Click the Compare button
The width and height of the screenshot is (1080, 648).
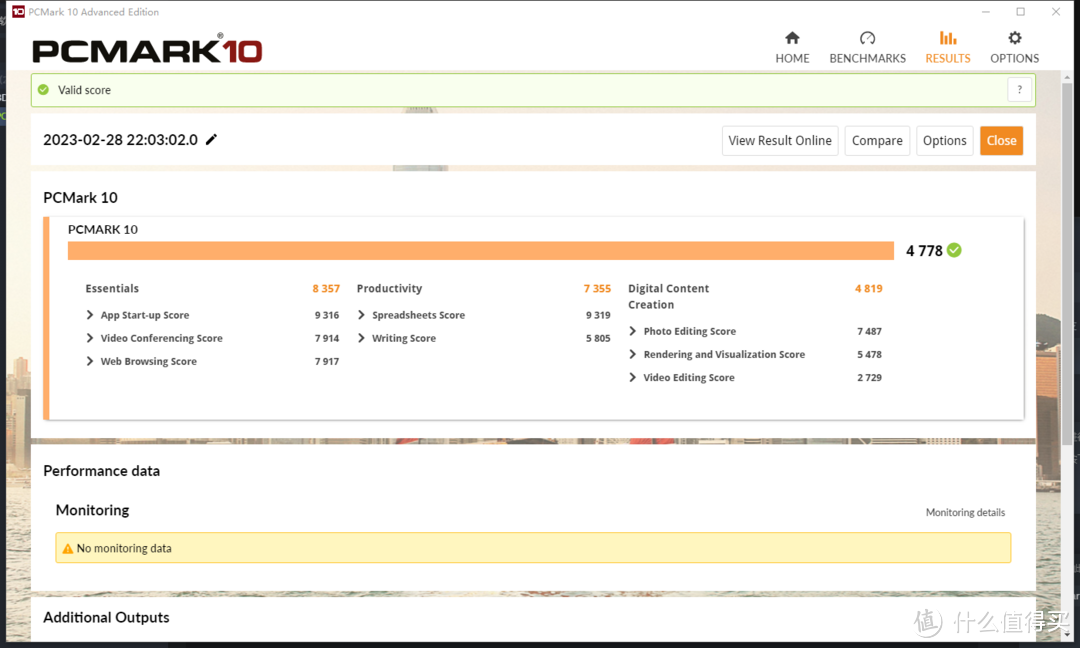click(877, 140)
